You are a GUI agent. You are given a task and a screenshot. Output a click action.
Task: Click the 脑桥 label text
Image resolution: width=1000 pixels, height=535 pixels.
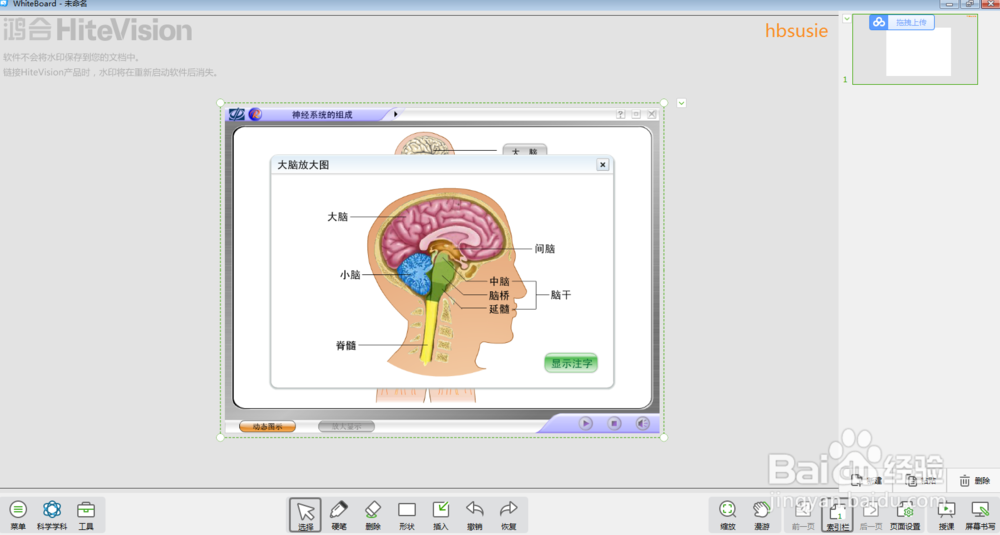click(499, 295)
